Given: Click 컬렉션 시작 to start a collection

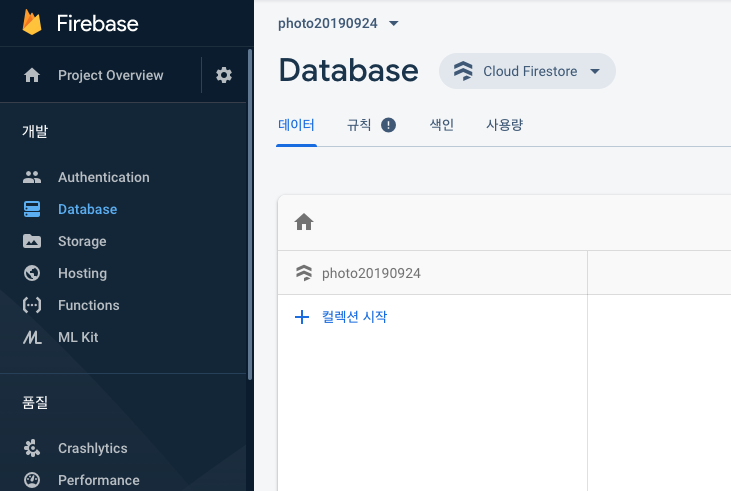Looking at the screenshot, I should 354,317.
